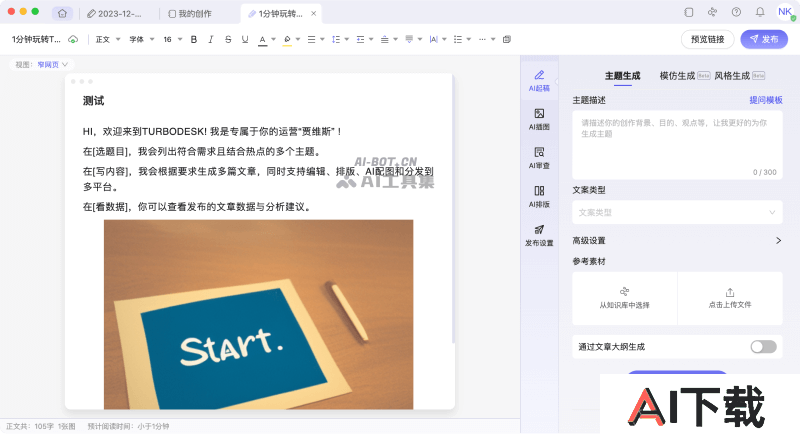The height and width of the screenshot is (434, 800).
Task: Click the 发布 publish button
Action: (x=764, y=39)
